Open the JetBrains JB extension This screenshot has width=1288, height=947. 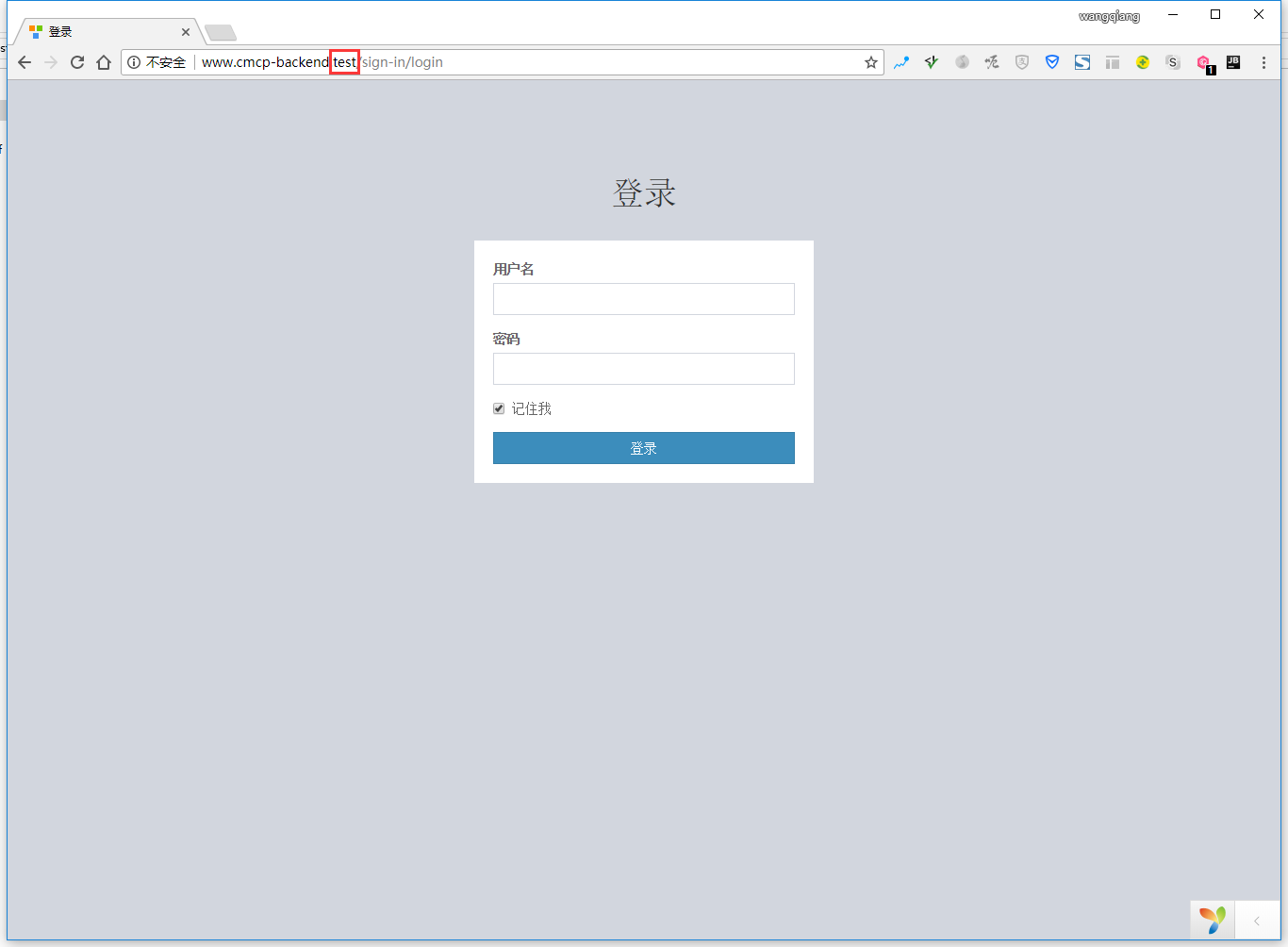coord(1233,62)
